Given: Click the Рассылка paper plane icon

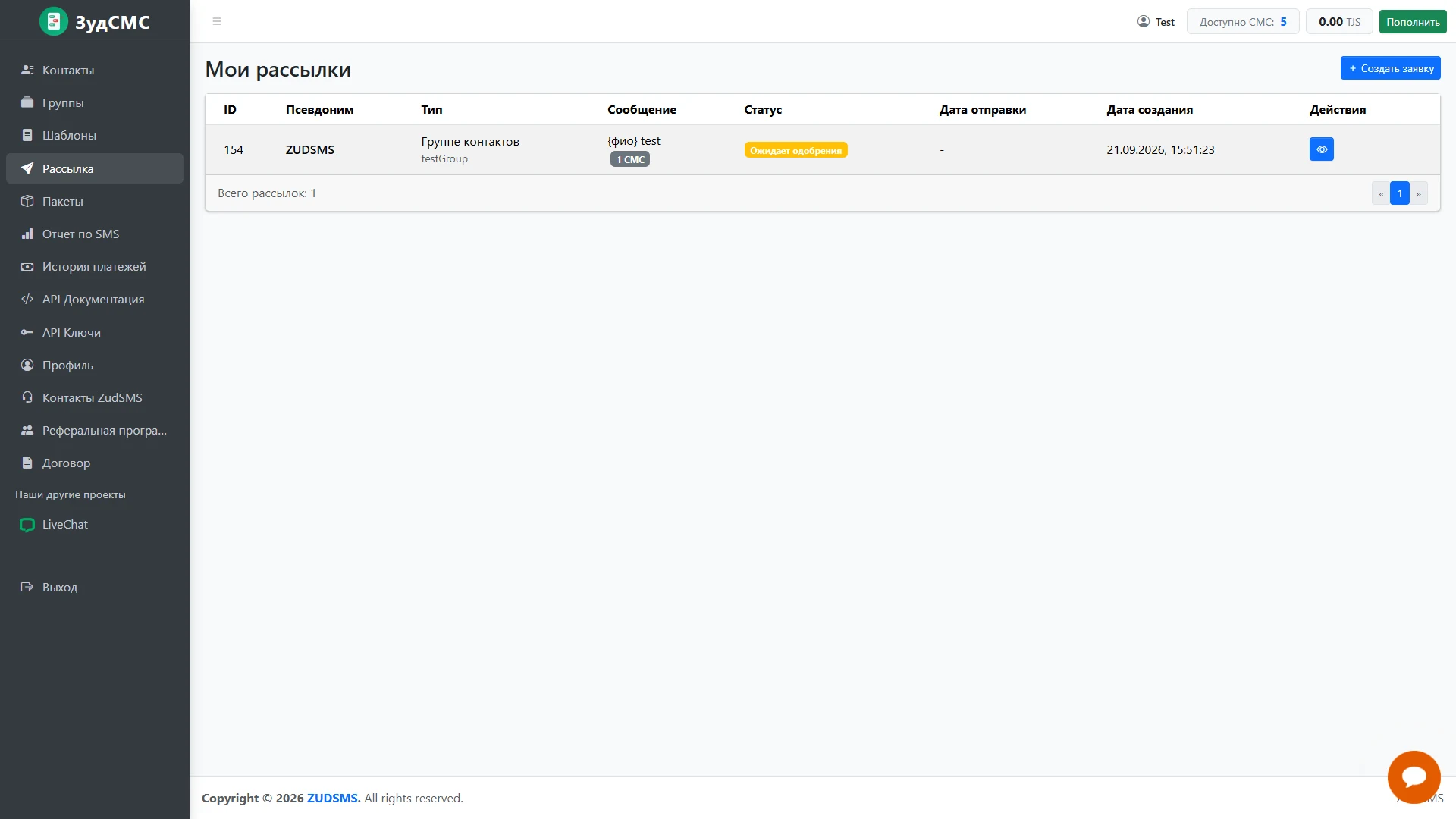Looking at the screenshot, I should click(x=27, y=168).
